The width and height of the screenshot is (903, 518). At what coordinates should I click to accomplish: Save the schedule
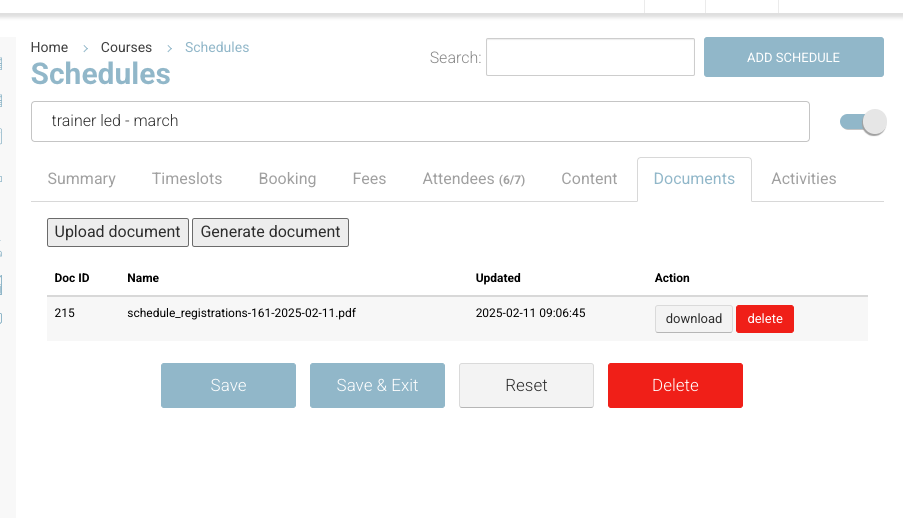228,385
